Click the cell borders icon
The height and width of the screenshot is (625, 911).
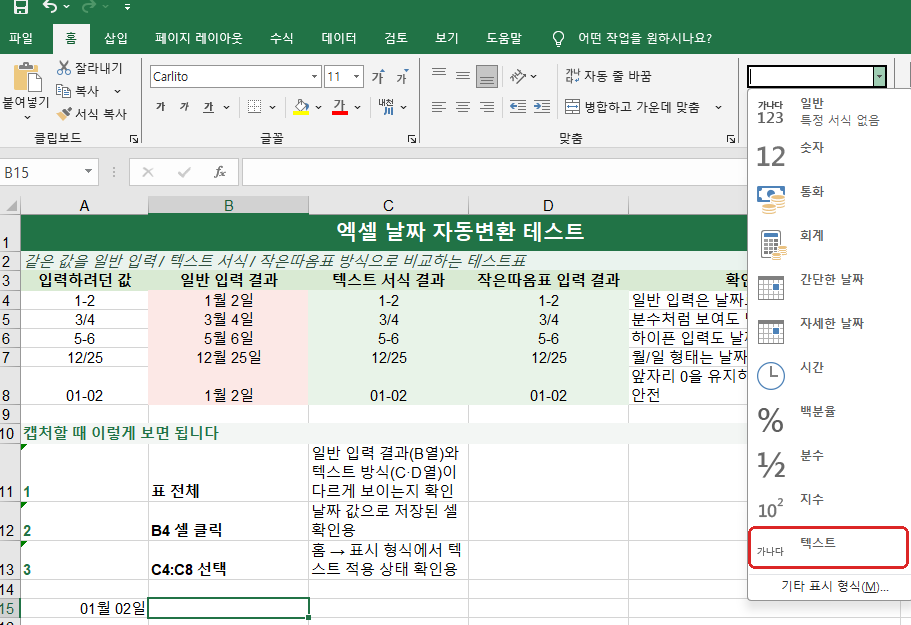tap(254, 107)
